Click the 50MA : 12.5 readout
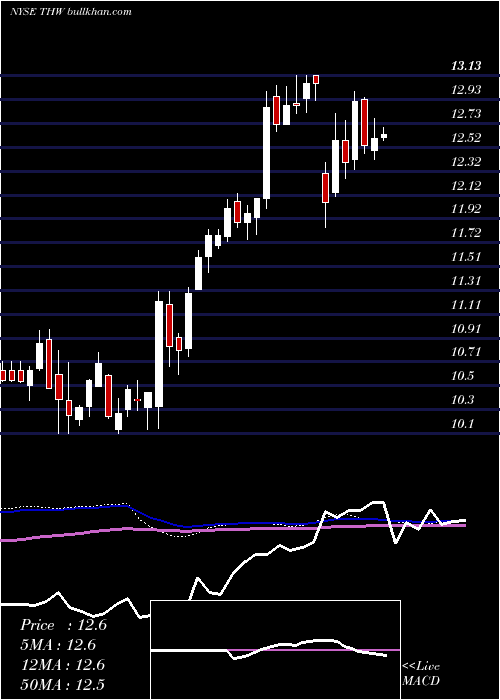Image resolution: width=500 pixels, height=700 pixels. coord(63,685)
